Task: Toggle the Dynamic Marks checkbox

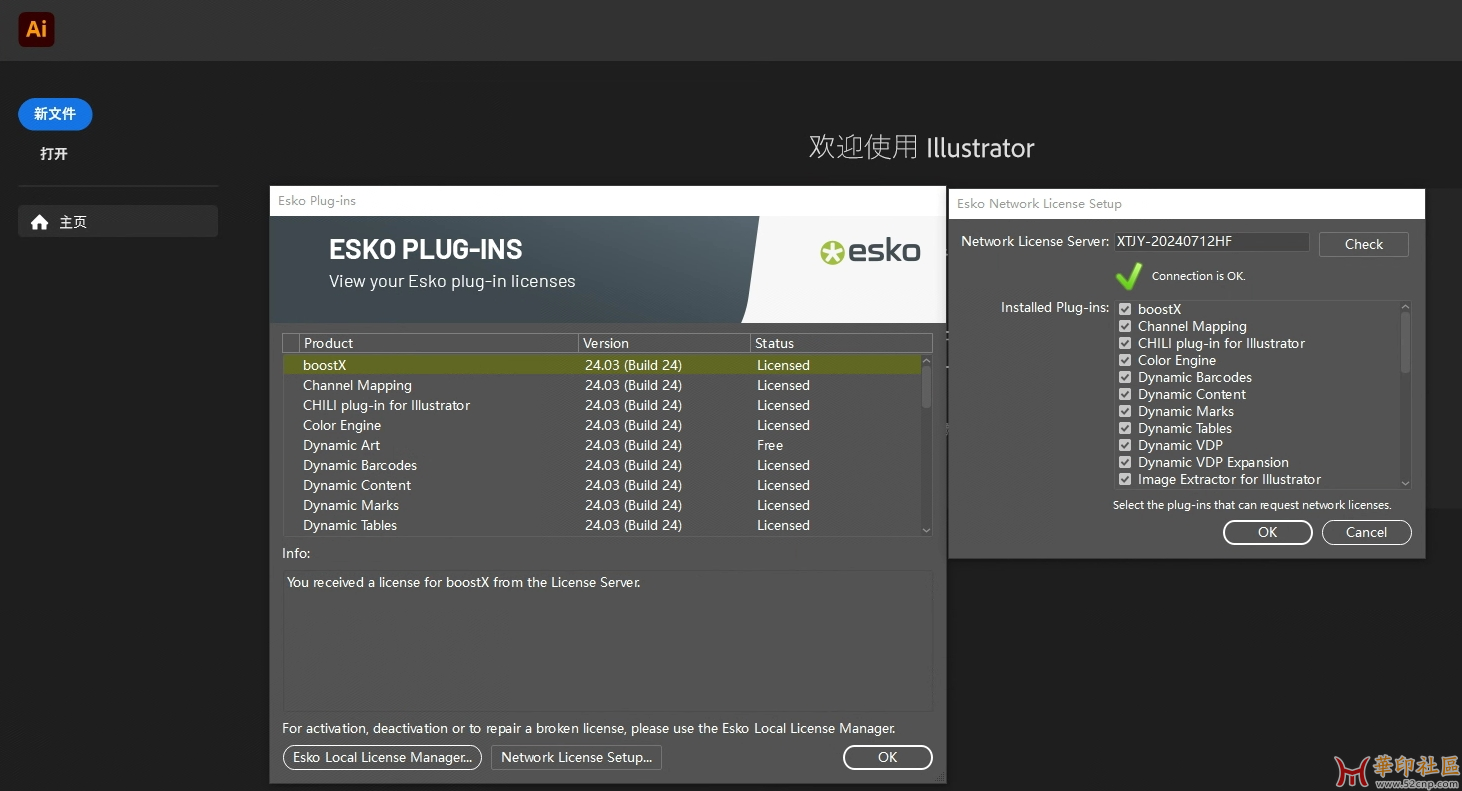Action: tap(1125, 411)
